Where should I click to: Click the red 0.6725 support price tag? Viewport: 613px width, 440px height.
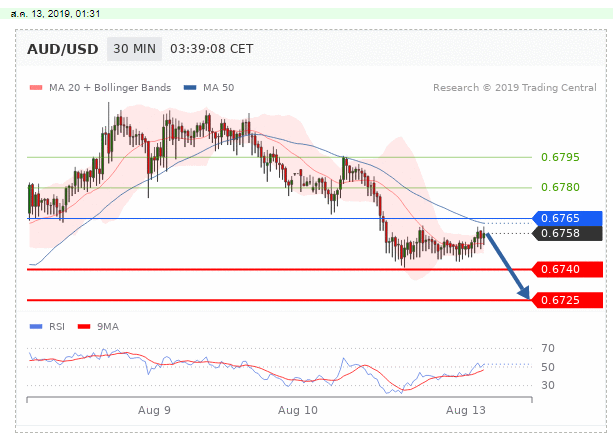pyautogui.click(x=568, y=300)
